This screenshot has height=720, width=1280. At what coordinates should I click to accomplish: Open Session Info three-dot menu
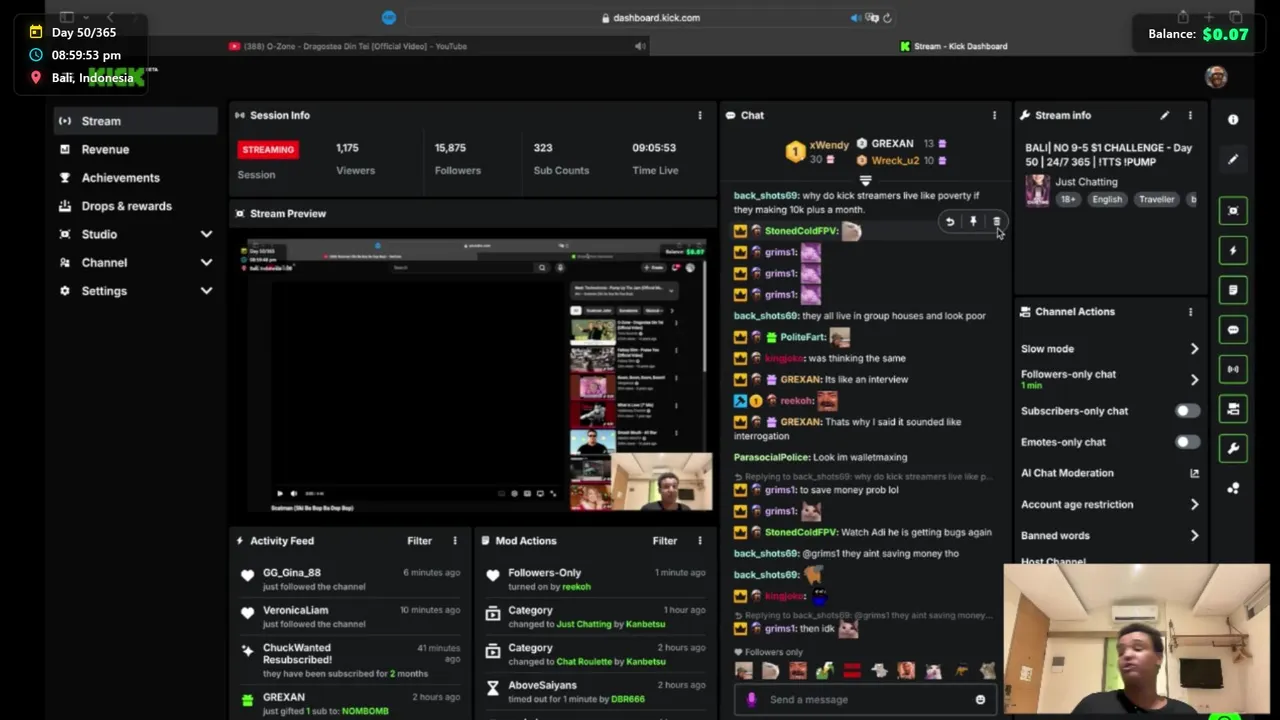[x=700, y=115]
